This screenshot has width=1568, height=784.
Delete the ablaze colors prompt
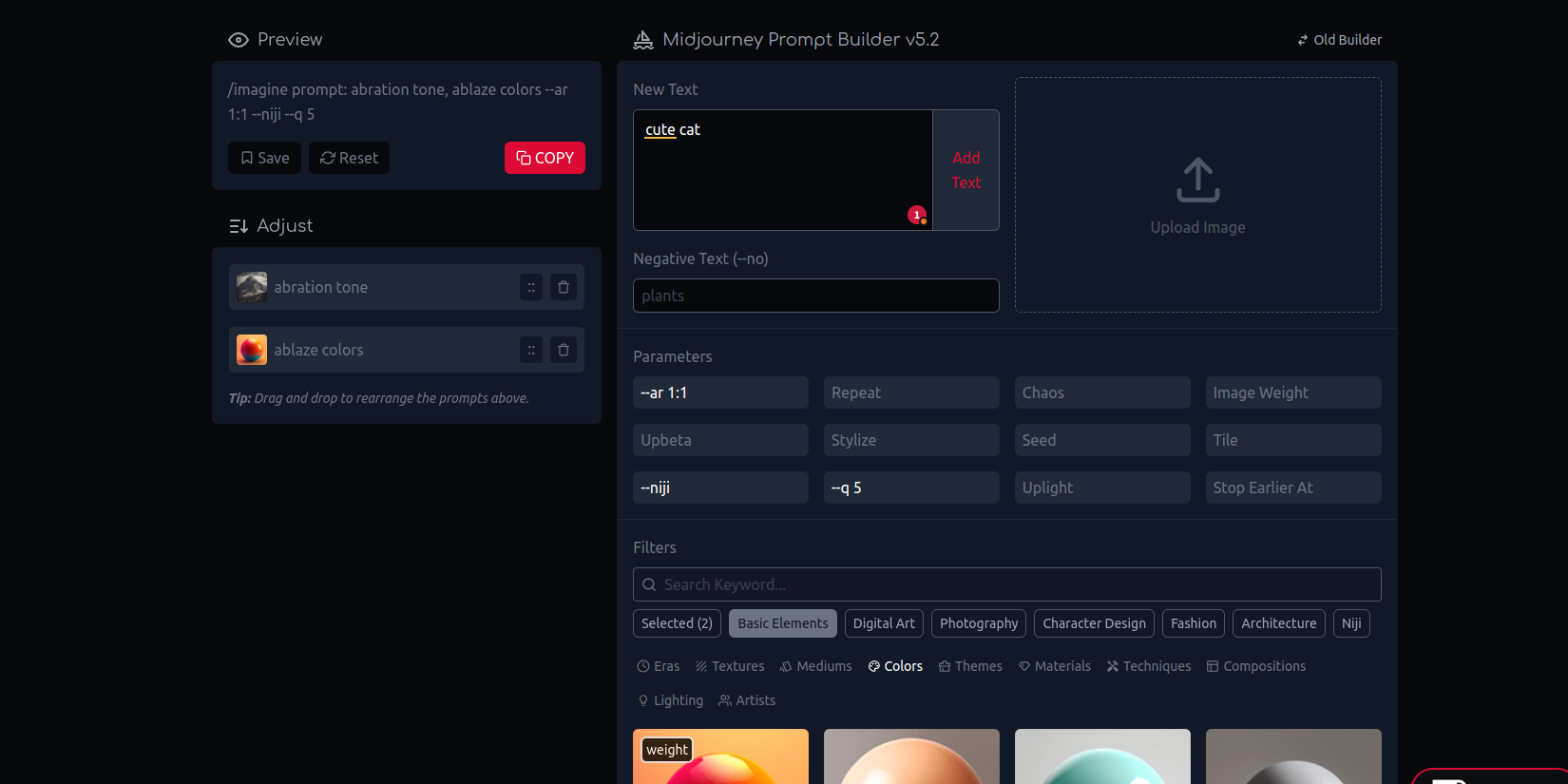pyautogui.click(x=564, y=350)
